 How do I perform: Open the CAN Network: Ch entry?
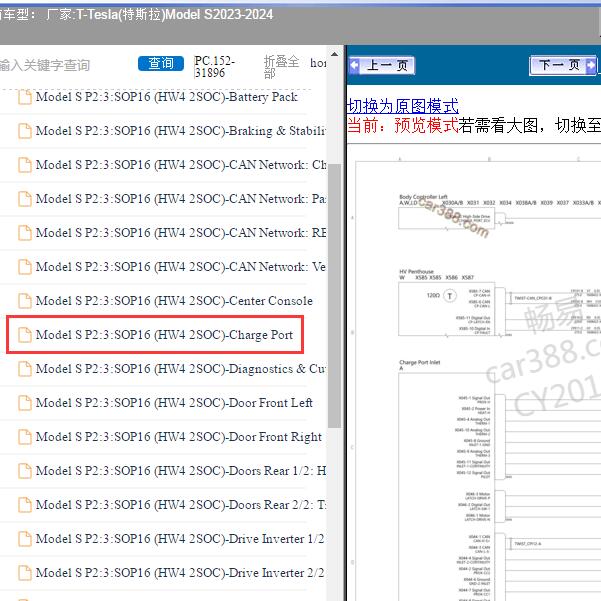[181, 165]
